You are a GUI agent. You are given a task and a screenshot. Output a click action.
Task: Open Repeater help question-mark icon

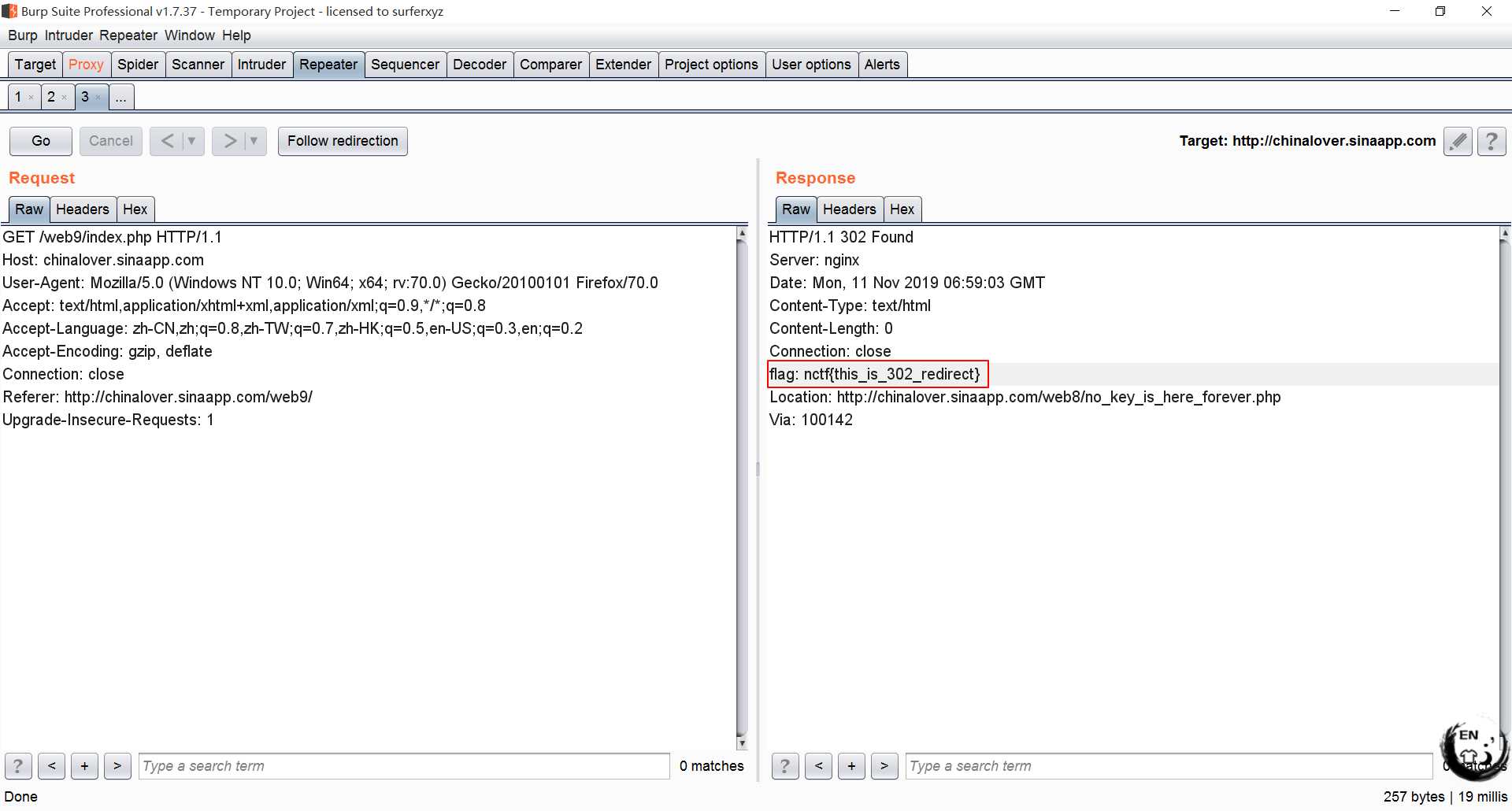point(1492,141)
